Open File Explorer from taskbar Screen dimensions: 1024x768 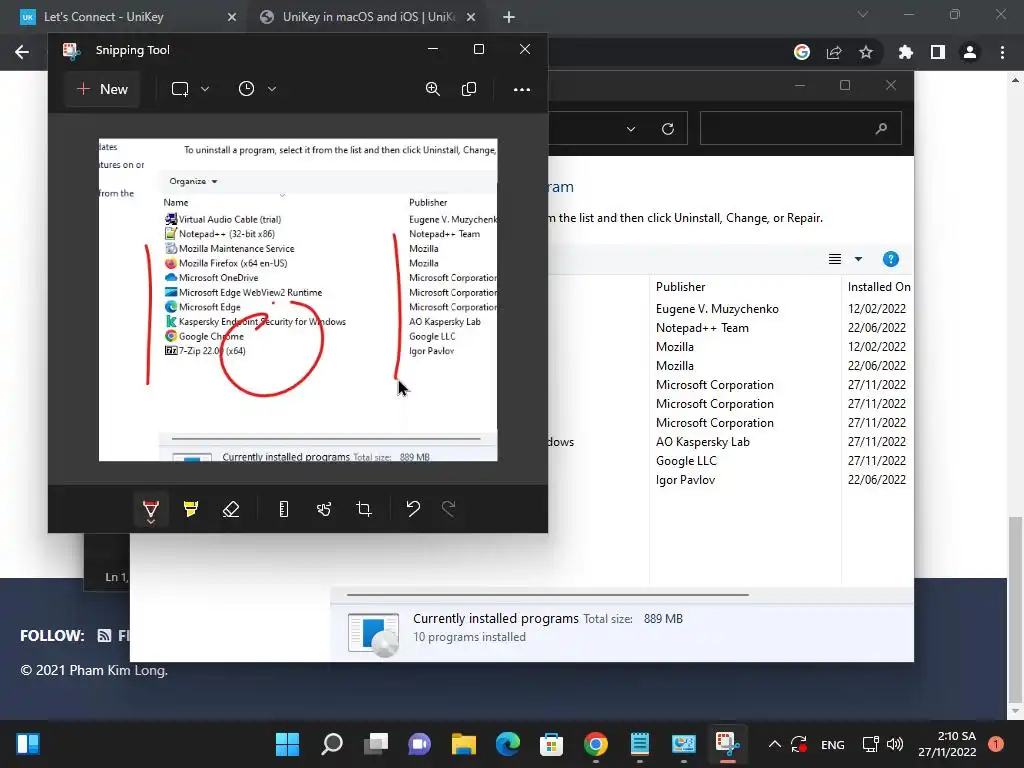(464, 744)
